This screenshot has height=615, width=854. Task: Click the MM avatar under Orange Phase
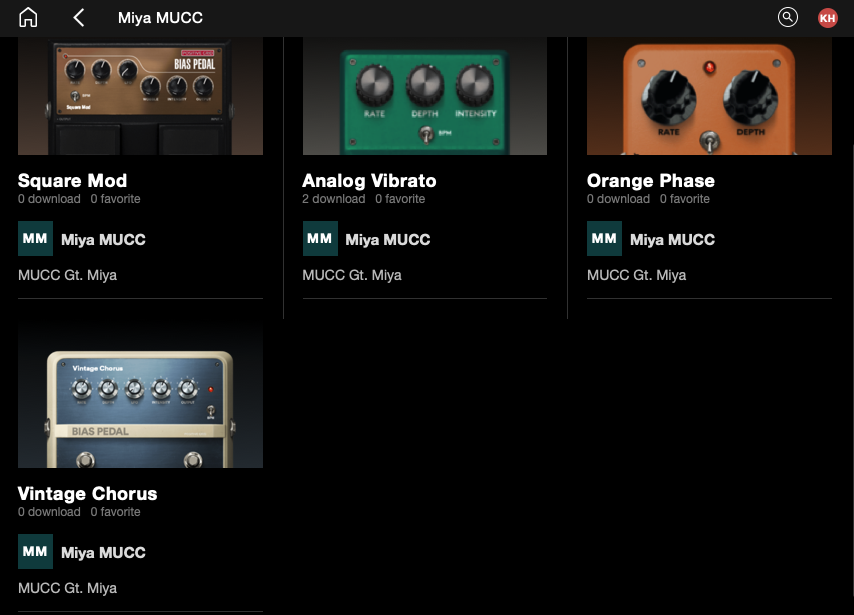coord(604,239)
